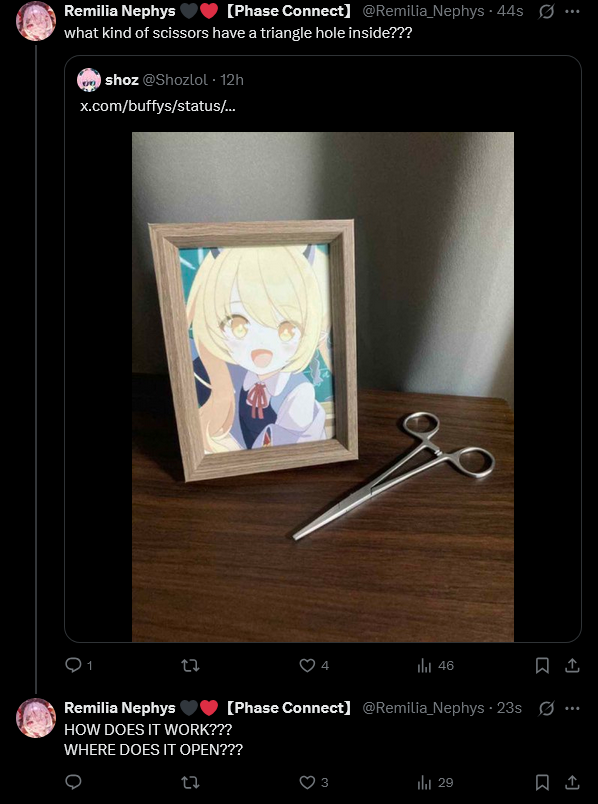Share the first tweet
The image size is (598, 804).
572,666
